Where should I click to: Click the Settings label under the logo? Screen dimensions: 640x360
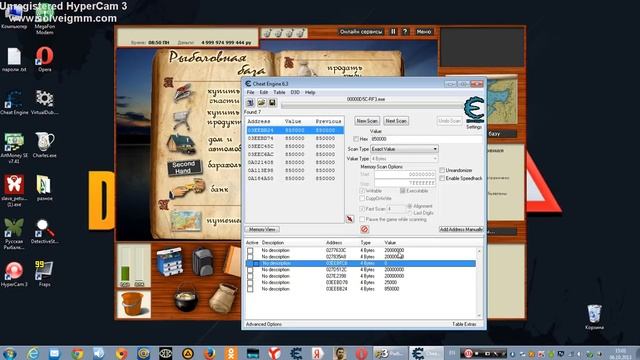474,127
